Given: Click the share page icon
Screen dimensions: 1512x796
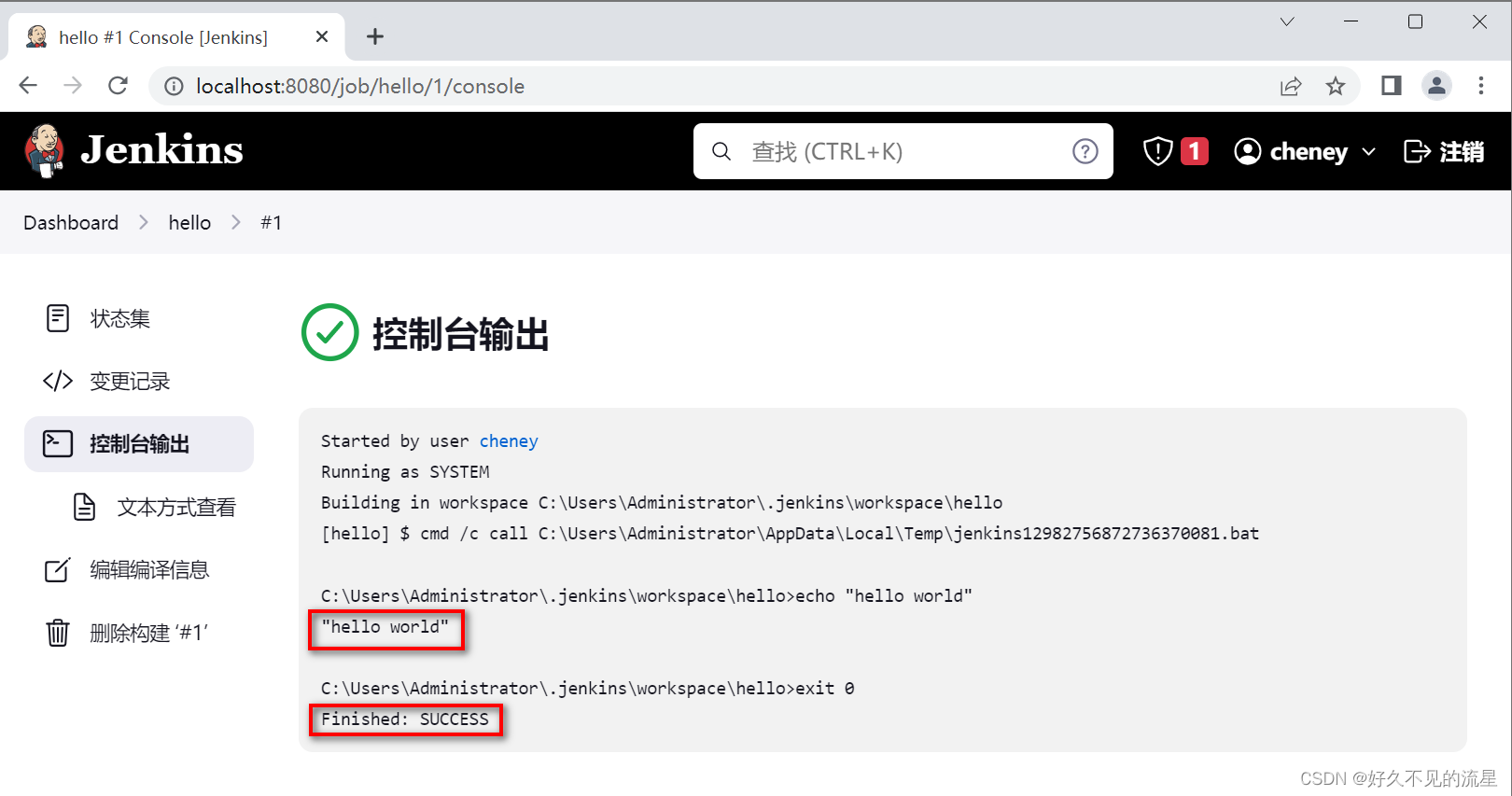Looking at the screenshot, I should coord(1291,86).
